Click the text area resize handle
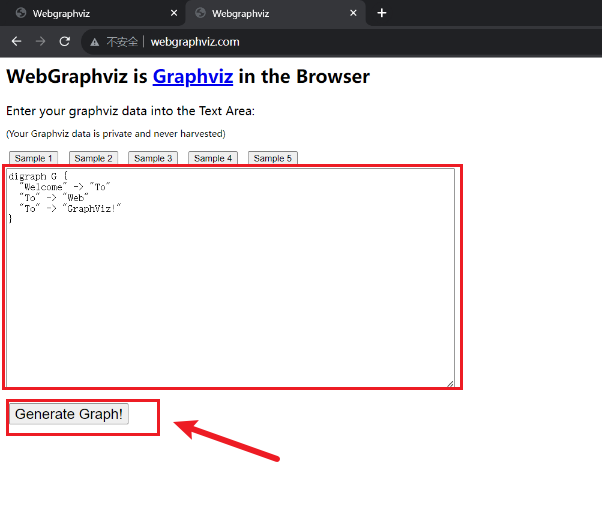Screen dimensions: 602x511 point(450,384)
